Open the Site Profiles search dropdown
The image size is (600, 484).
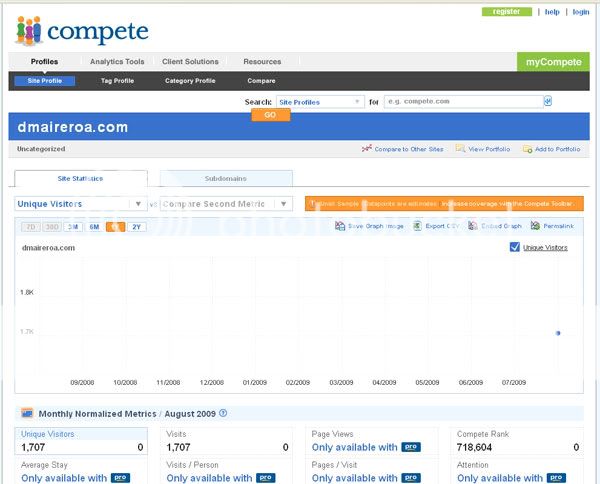pos(320,102)
